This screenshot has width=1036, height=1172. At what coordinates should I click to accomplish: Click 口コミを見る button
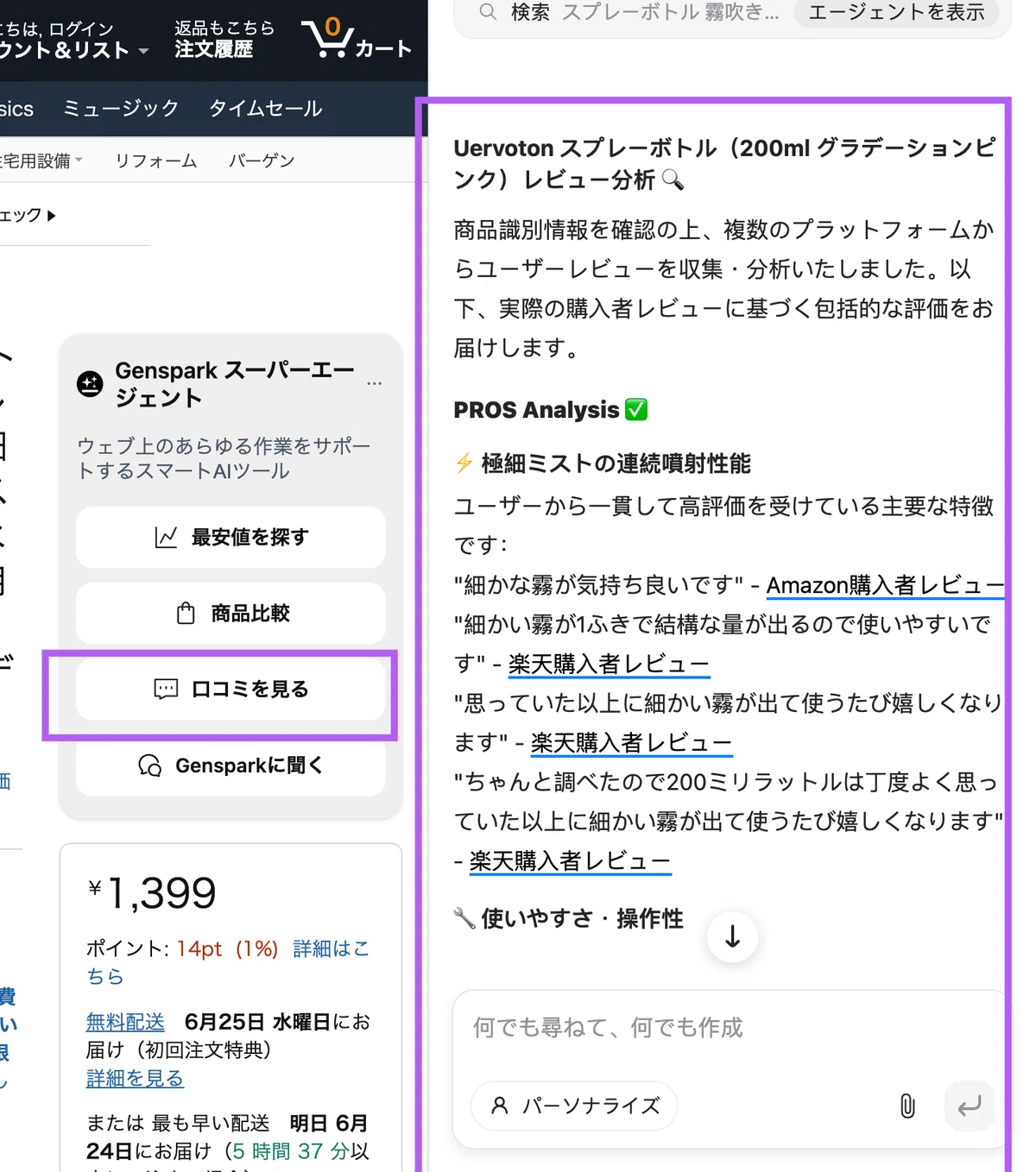[x=231, y=689]
